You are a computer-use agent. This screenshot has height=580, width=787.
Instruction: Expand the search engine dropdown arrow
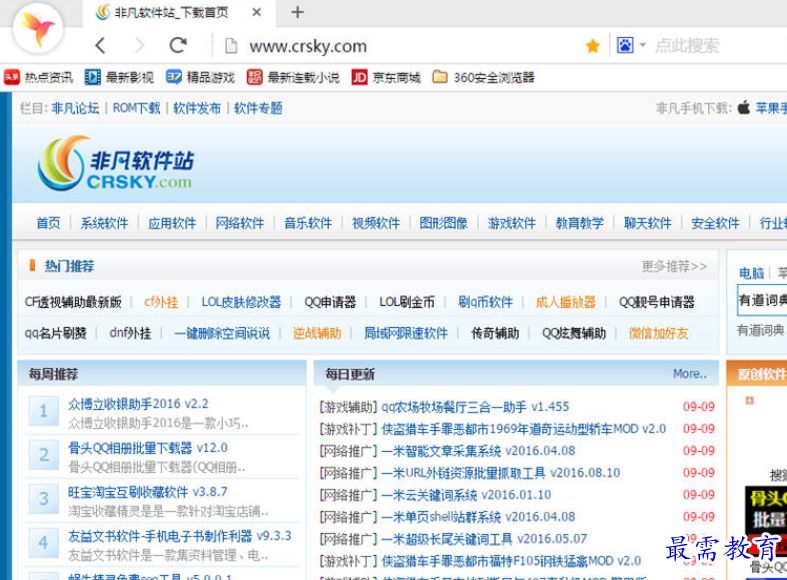(643, 46)
